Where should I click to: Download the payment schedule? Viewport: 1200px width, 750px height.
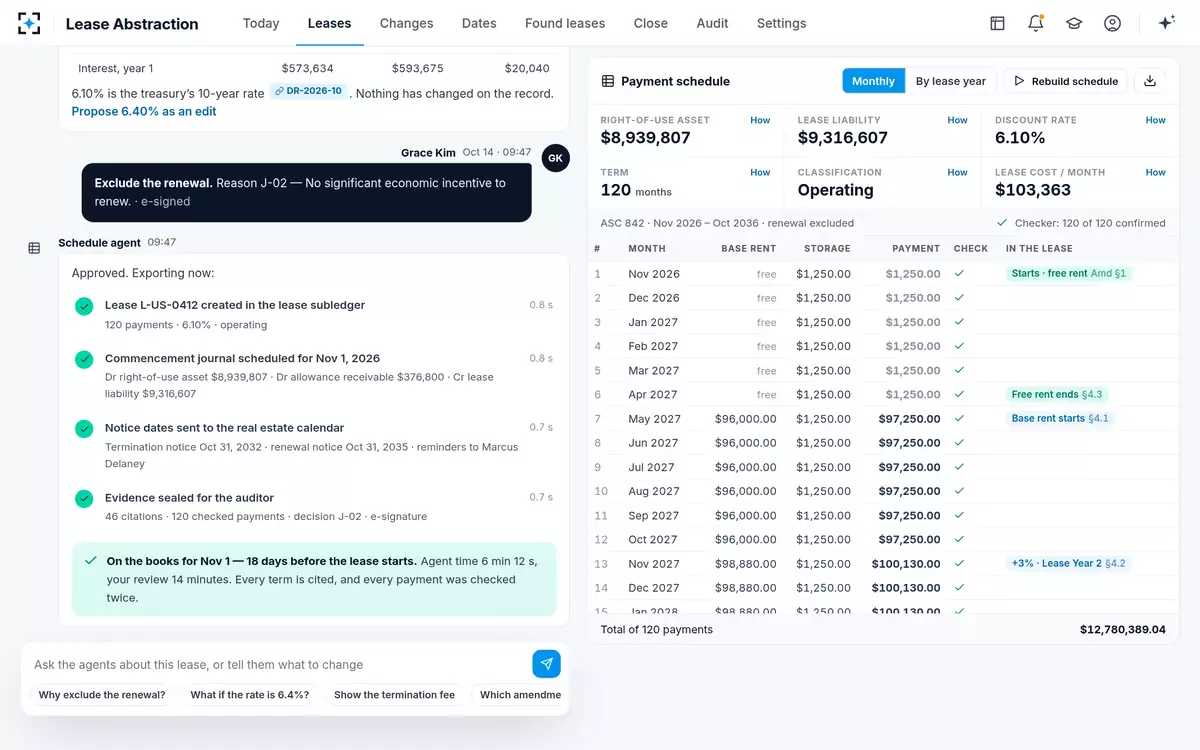coord(1150,81)
